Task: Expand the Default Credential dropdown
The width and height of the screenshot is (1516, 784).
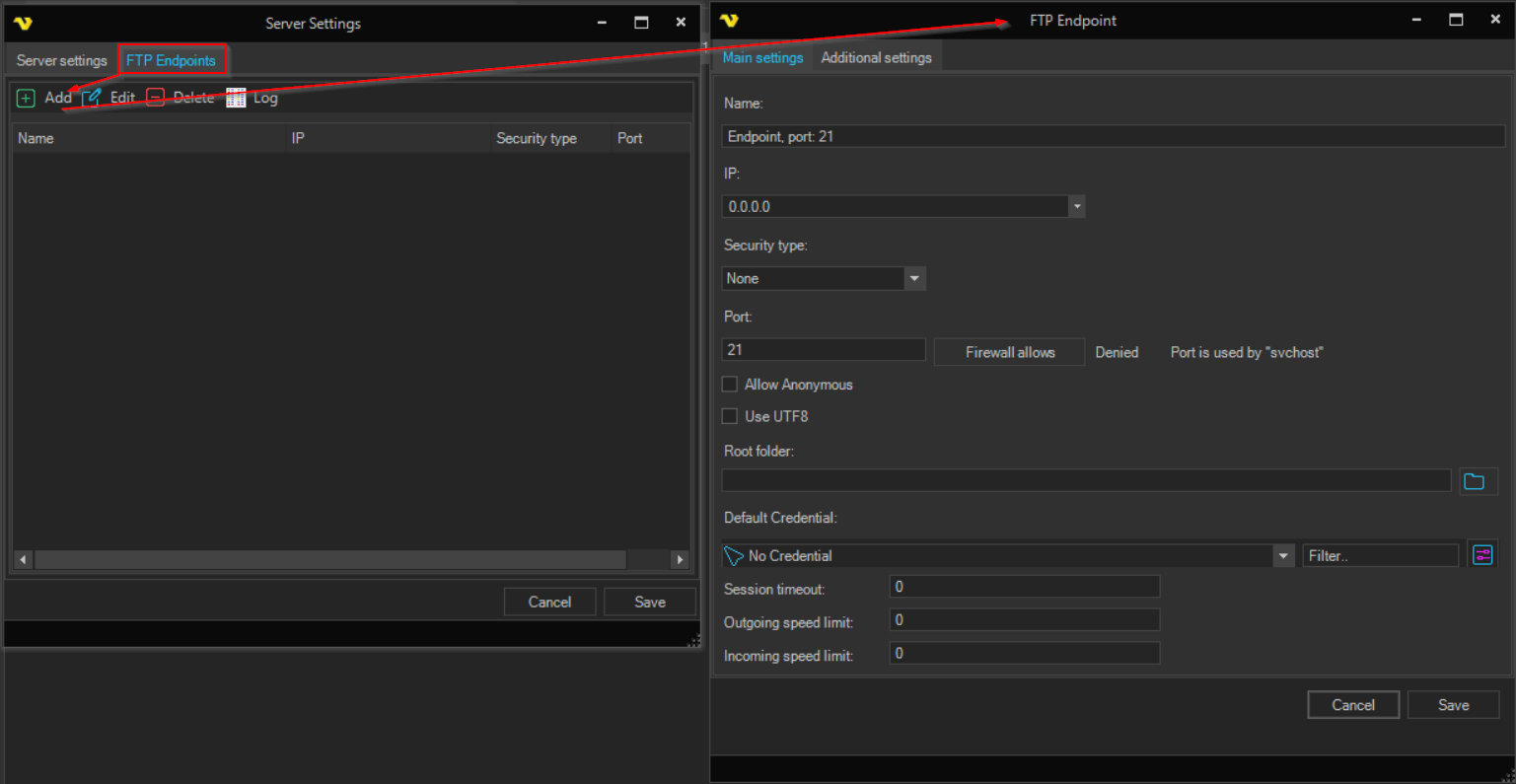Action: point(1283,556)
